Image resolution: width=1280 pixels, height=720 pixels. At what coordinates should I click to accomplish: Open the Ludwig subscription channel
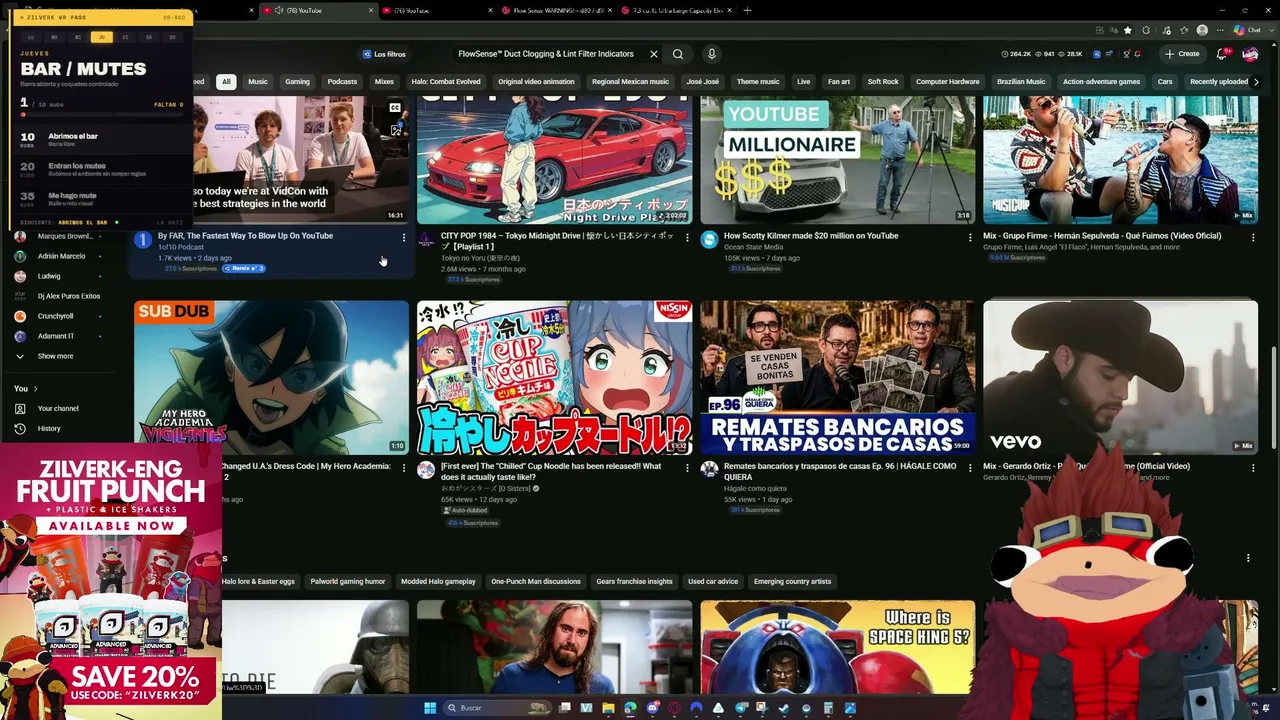tap(49, 276)
